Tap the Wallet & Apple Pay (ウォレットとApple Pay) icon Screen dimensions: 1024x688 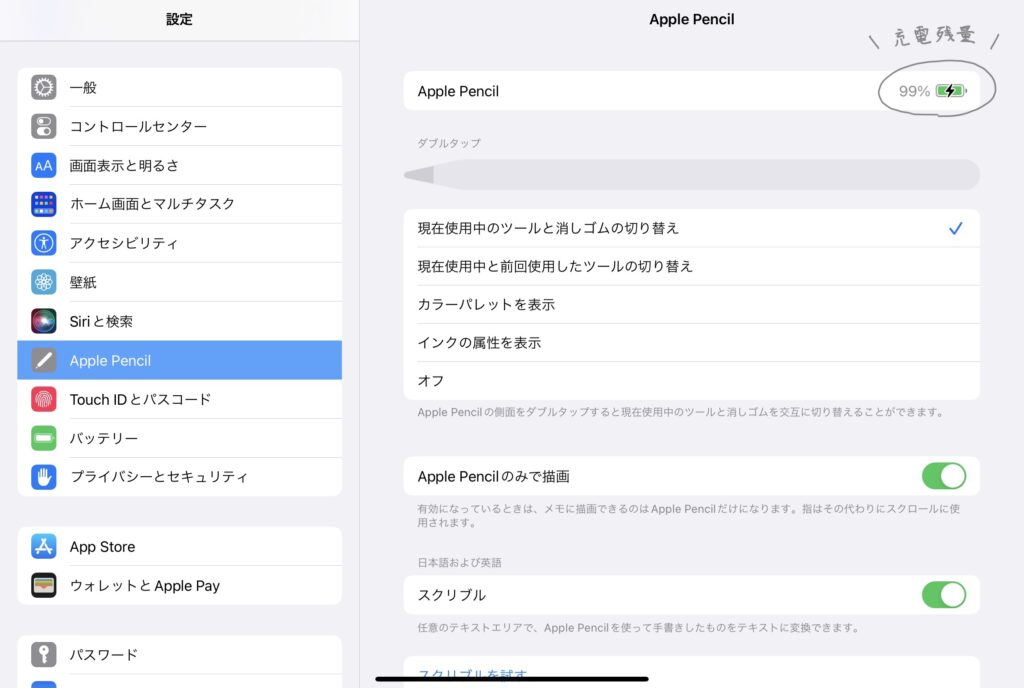[x=44, y=586]
